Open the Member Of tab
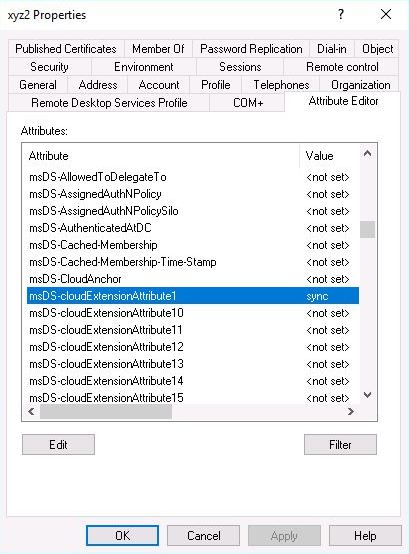This screenshot has width=409, height=554. tap(158, 49)
